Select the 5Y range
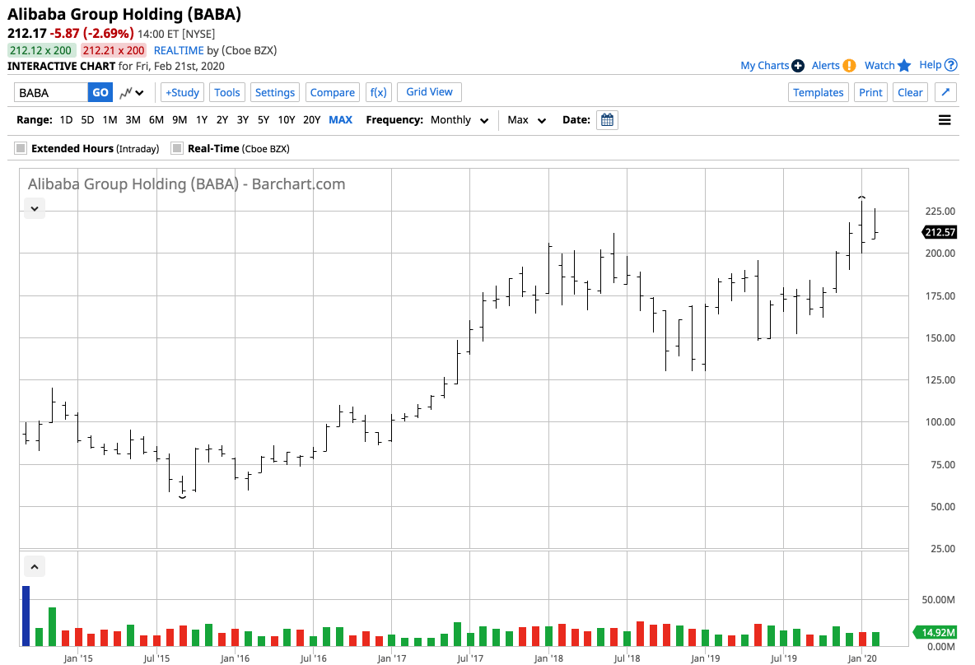The width and height of the screenshot is (975, 665). [264, 120]
